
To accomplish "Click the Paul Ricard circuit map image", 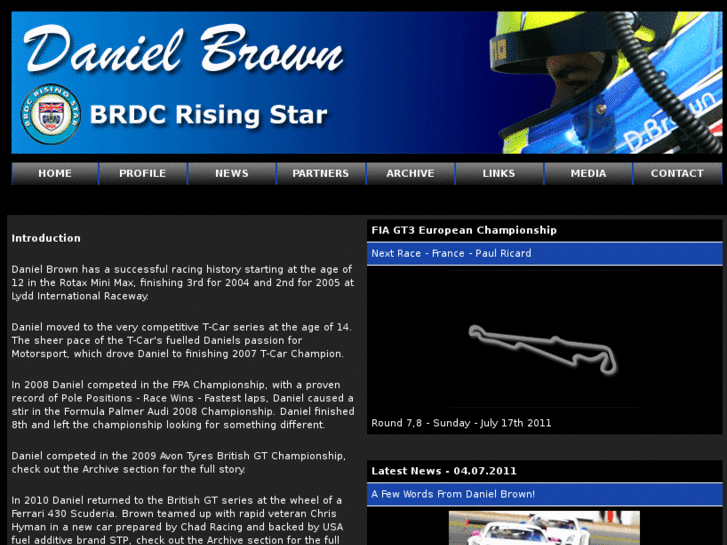I will 544,339.
